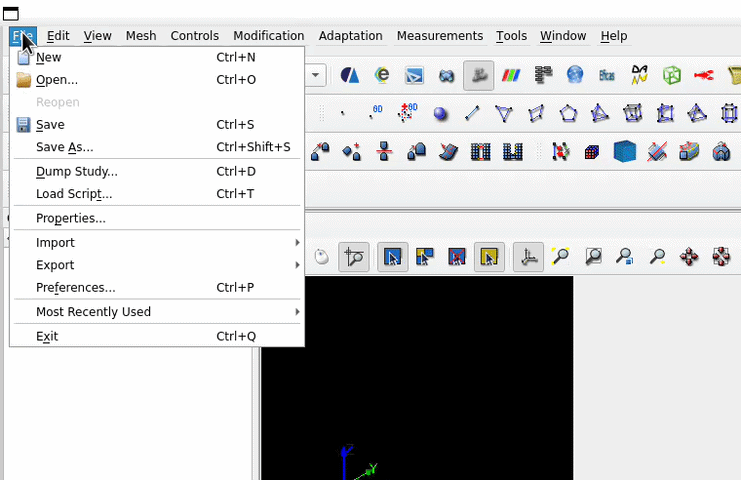Select Load Script... menu entry
741x480 pixels.
point(156,194)
